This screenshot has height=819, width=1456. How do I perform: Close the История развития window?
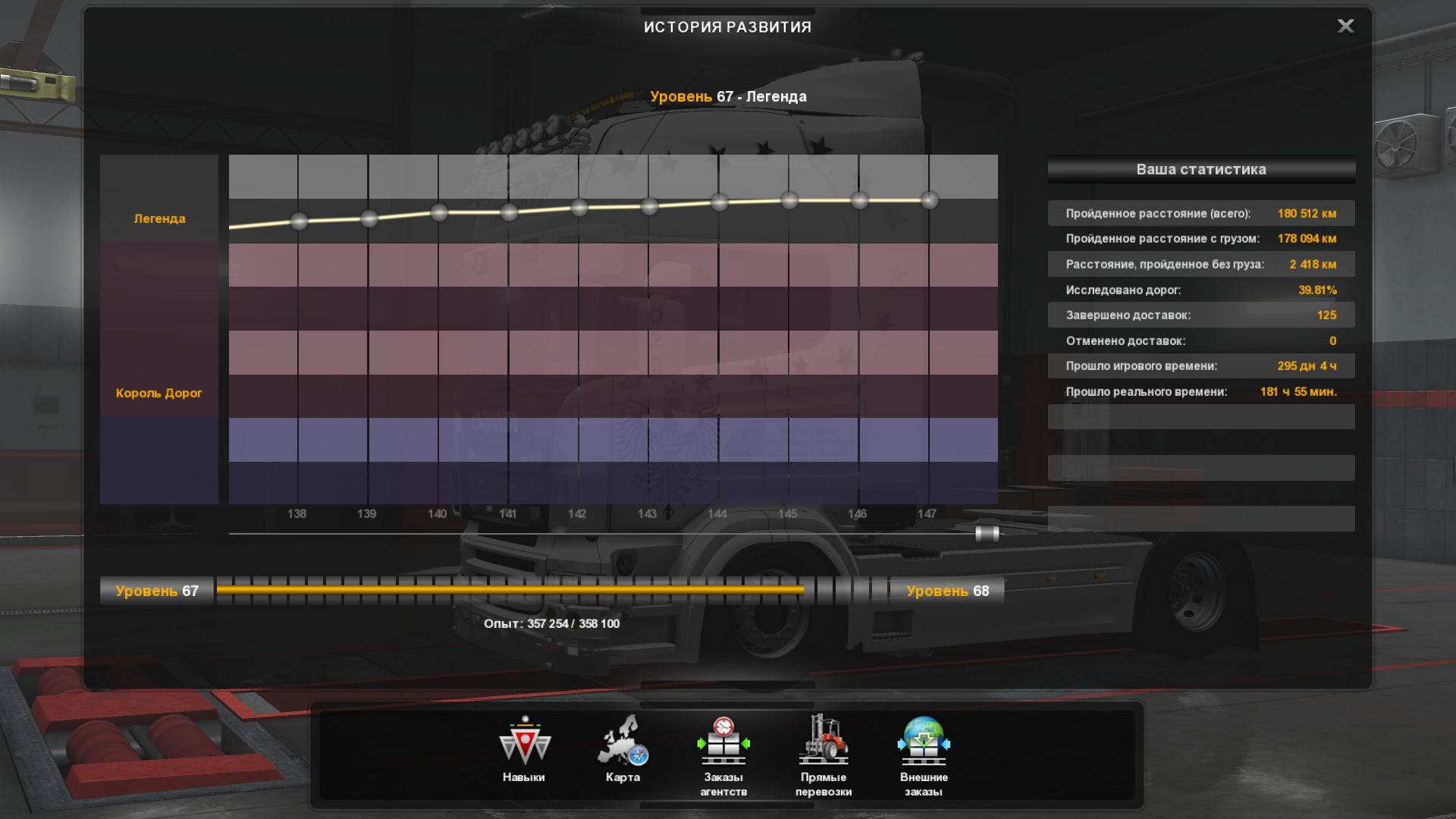[x=1345, y=26]
